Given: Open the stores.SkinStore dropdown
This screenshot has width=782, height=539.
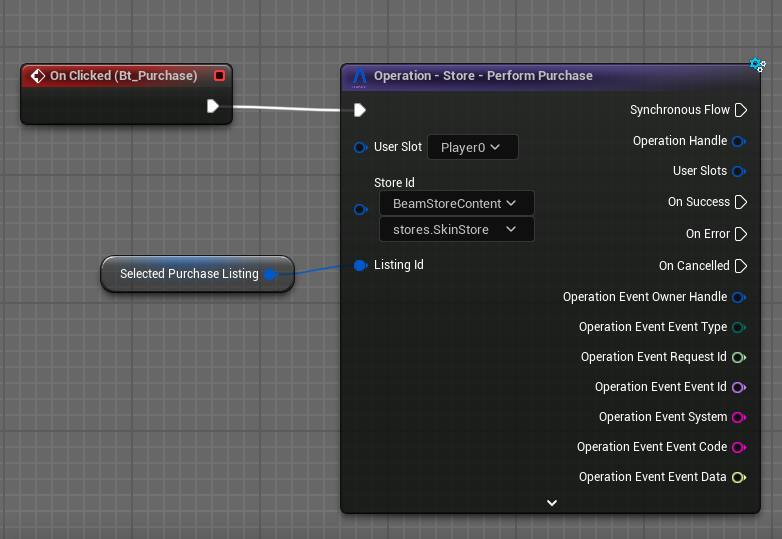Looking at the screenshot, I should pos(456,229).
